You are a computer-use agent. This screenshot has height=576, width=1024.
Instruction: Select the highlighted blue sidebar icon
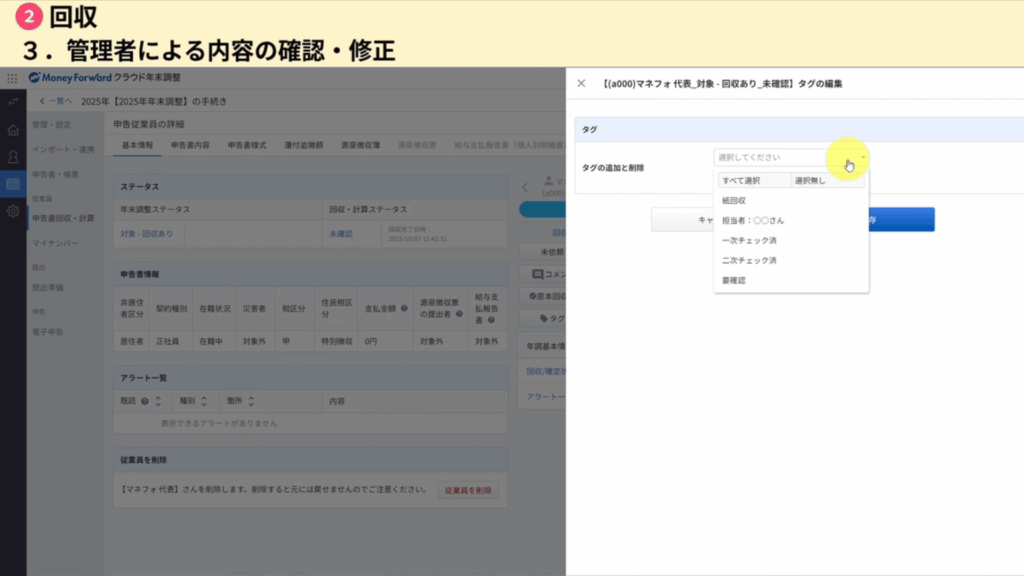13,184
